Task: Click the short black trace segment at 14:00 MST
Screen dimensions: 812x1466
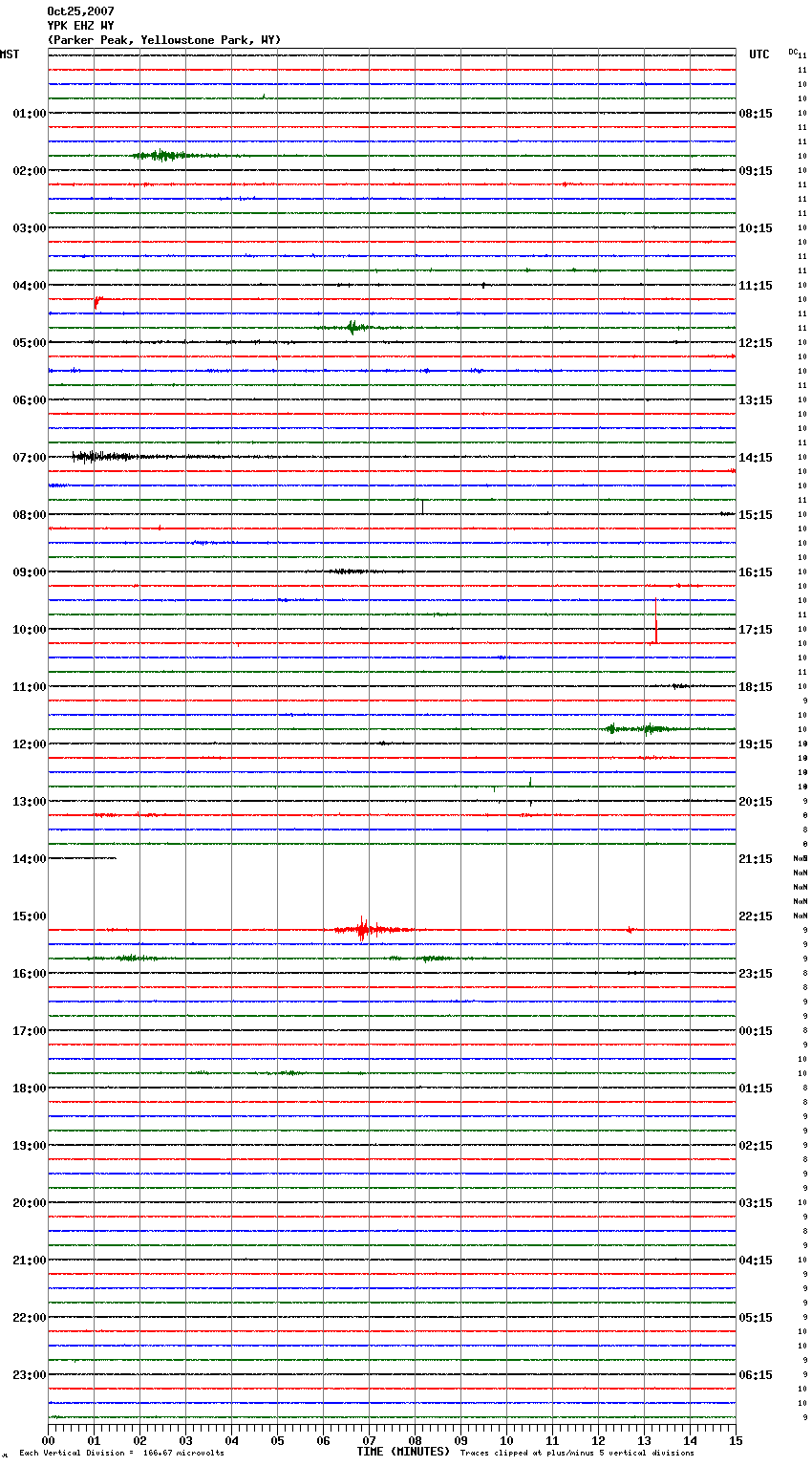Action: click(x=82, y=858)
